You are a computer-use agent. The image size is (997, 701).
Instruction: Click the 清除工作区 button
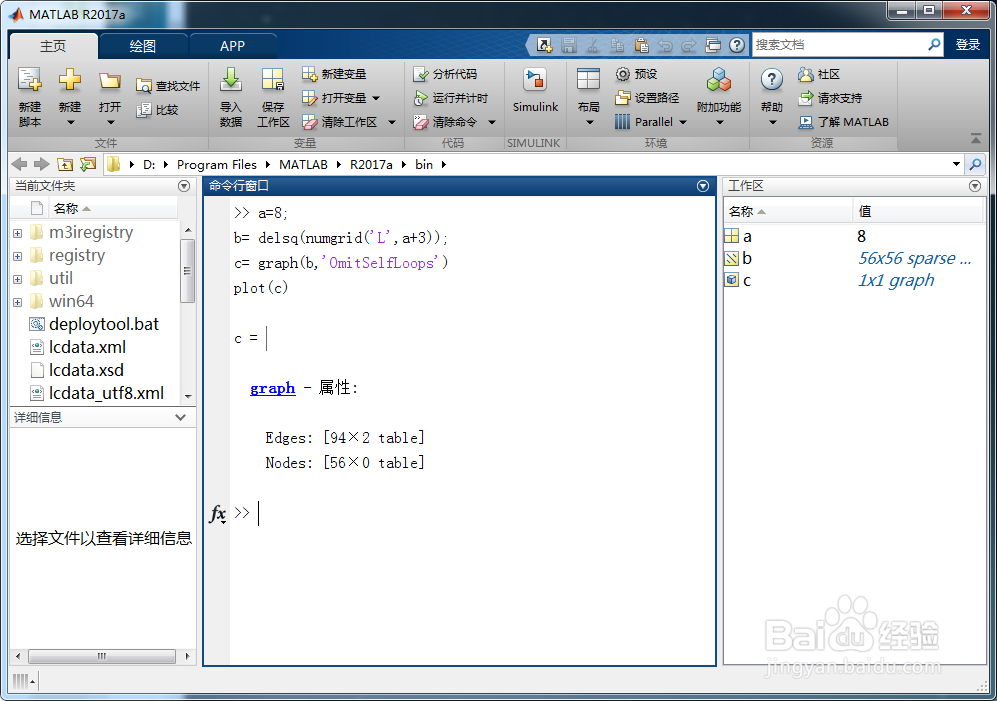point(340,122)
